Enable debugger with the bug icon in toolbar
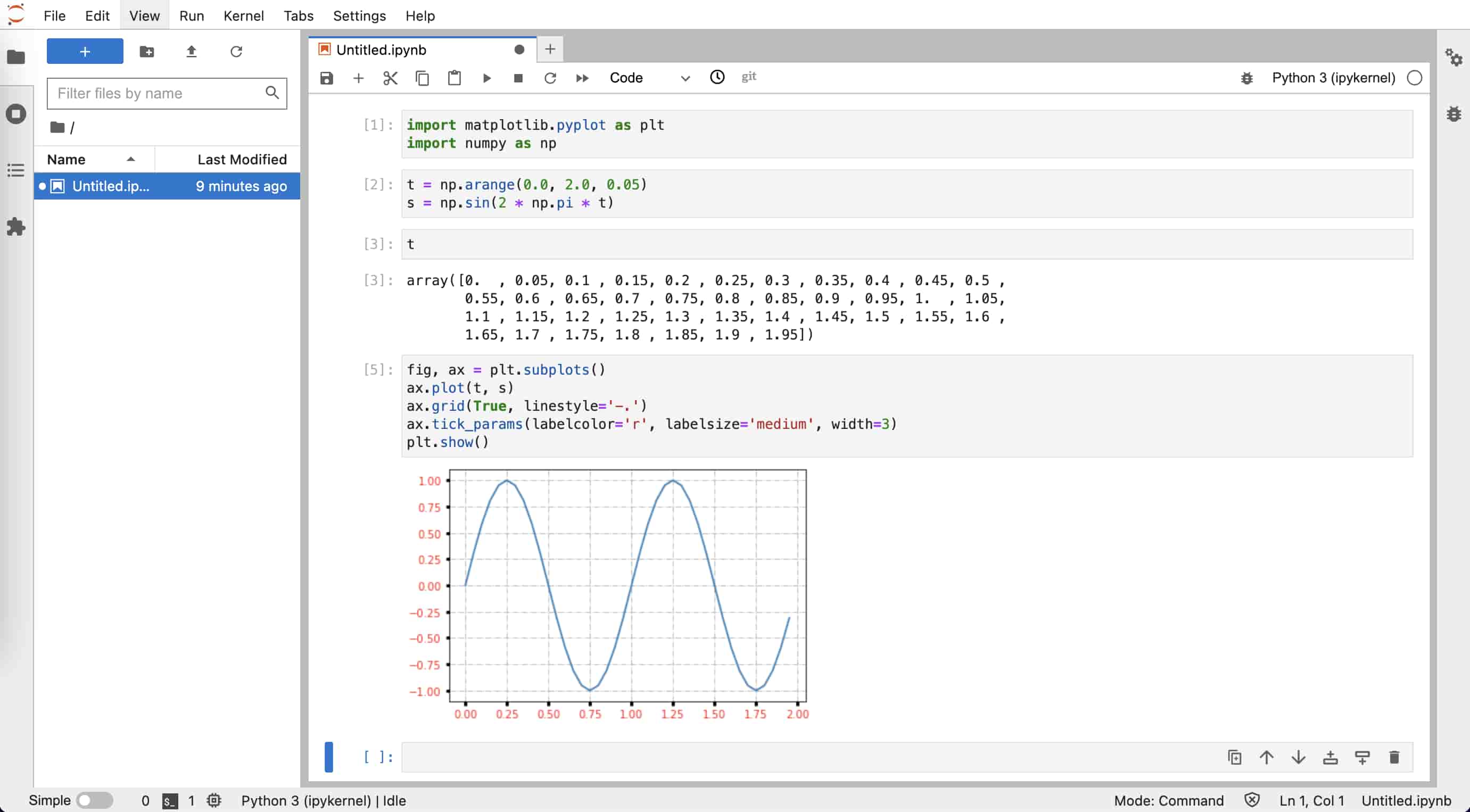This screenshot has width=1470, height=812. tap(1247, 78)
